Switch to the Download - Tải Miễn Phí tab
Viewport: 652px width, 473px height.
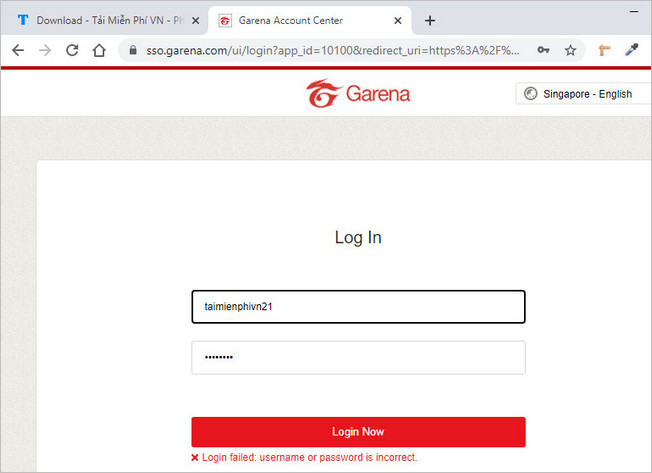point(100,20)
